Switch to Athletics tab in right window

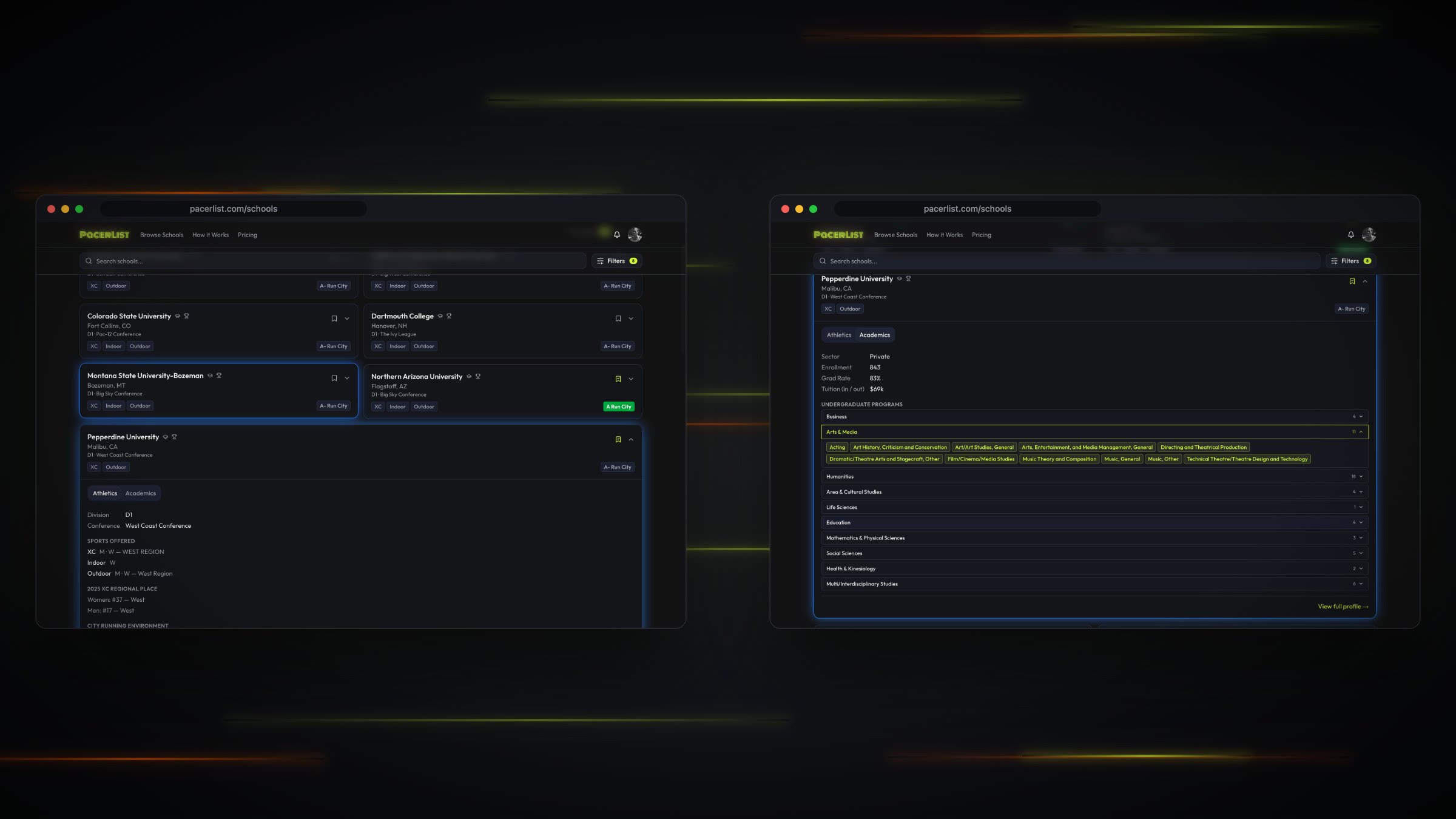pos(839,335)
